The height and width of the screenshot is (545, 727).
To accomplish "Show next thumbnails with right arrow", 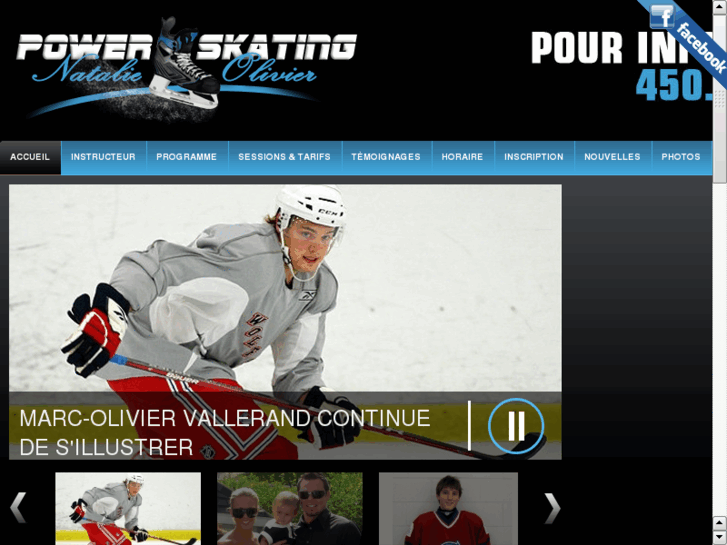I will [552, 508].
